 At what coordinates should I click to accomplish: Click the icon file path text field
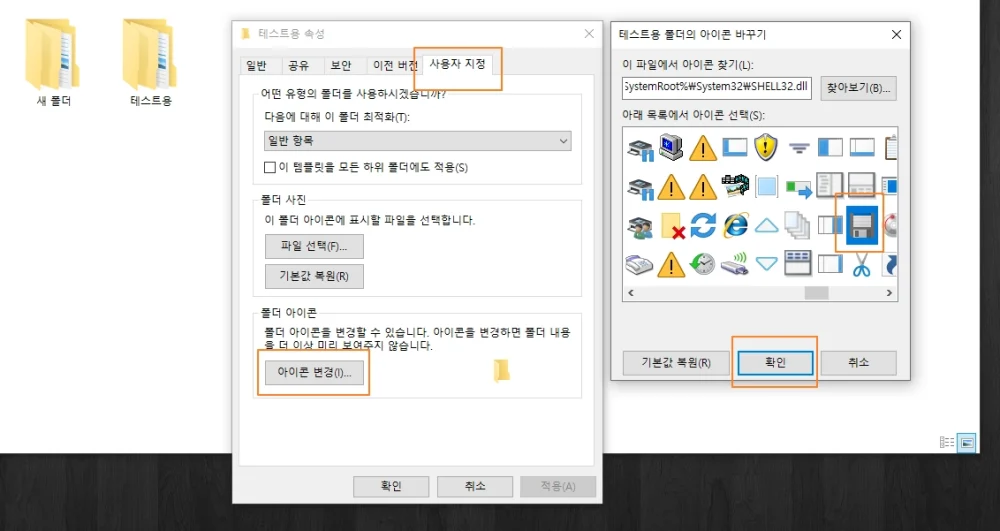pyautogui.click(x=716, y=88)
